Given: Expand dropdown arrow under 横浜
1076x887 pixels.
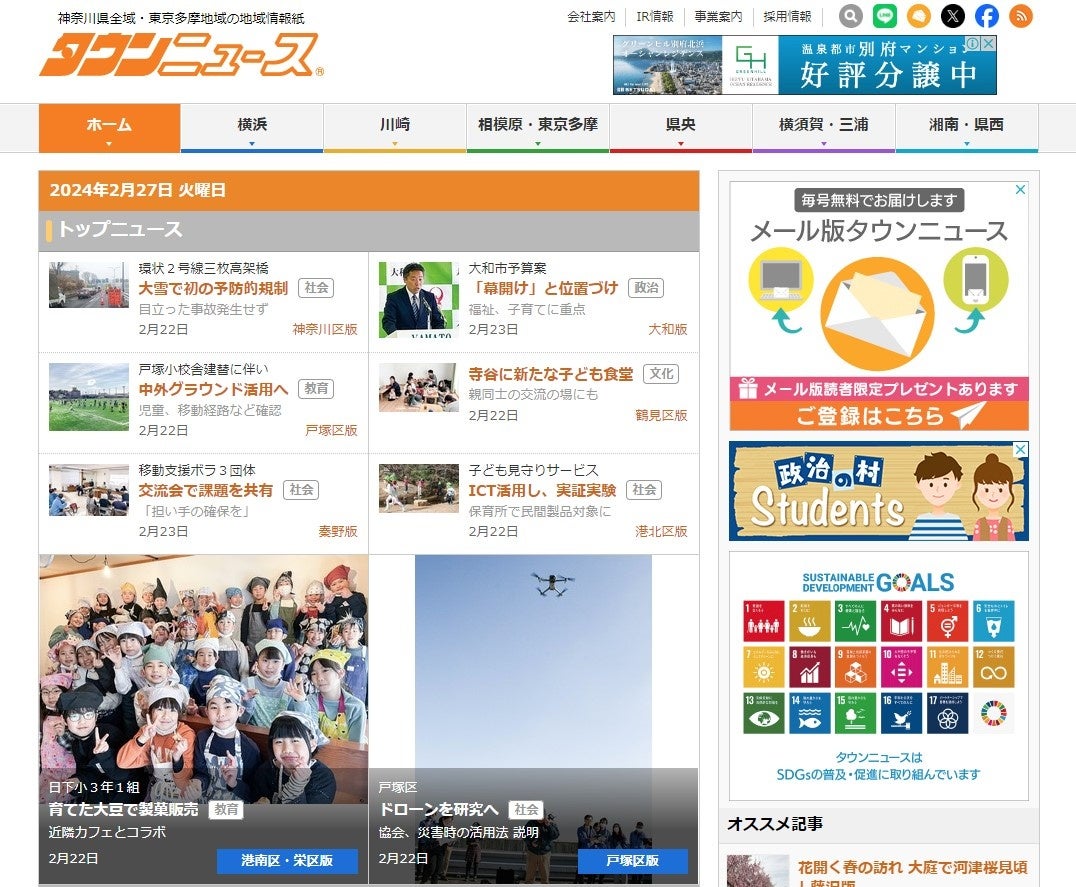Looking at the screenshot, I should tap(252, 144).
